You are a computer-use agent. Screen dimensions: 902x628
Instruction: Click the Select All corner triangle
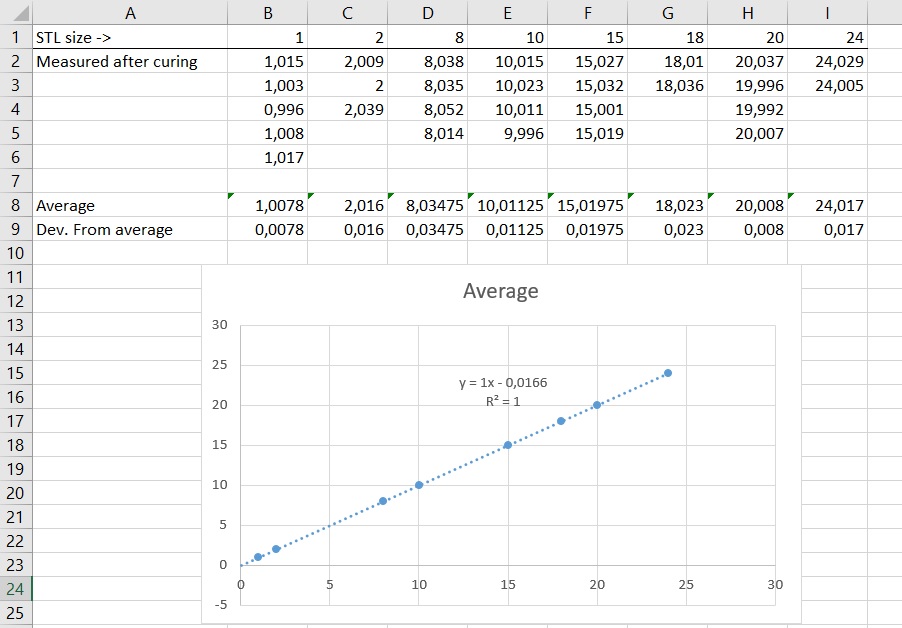tap(17, 13)
